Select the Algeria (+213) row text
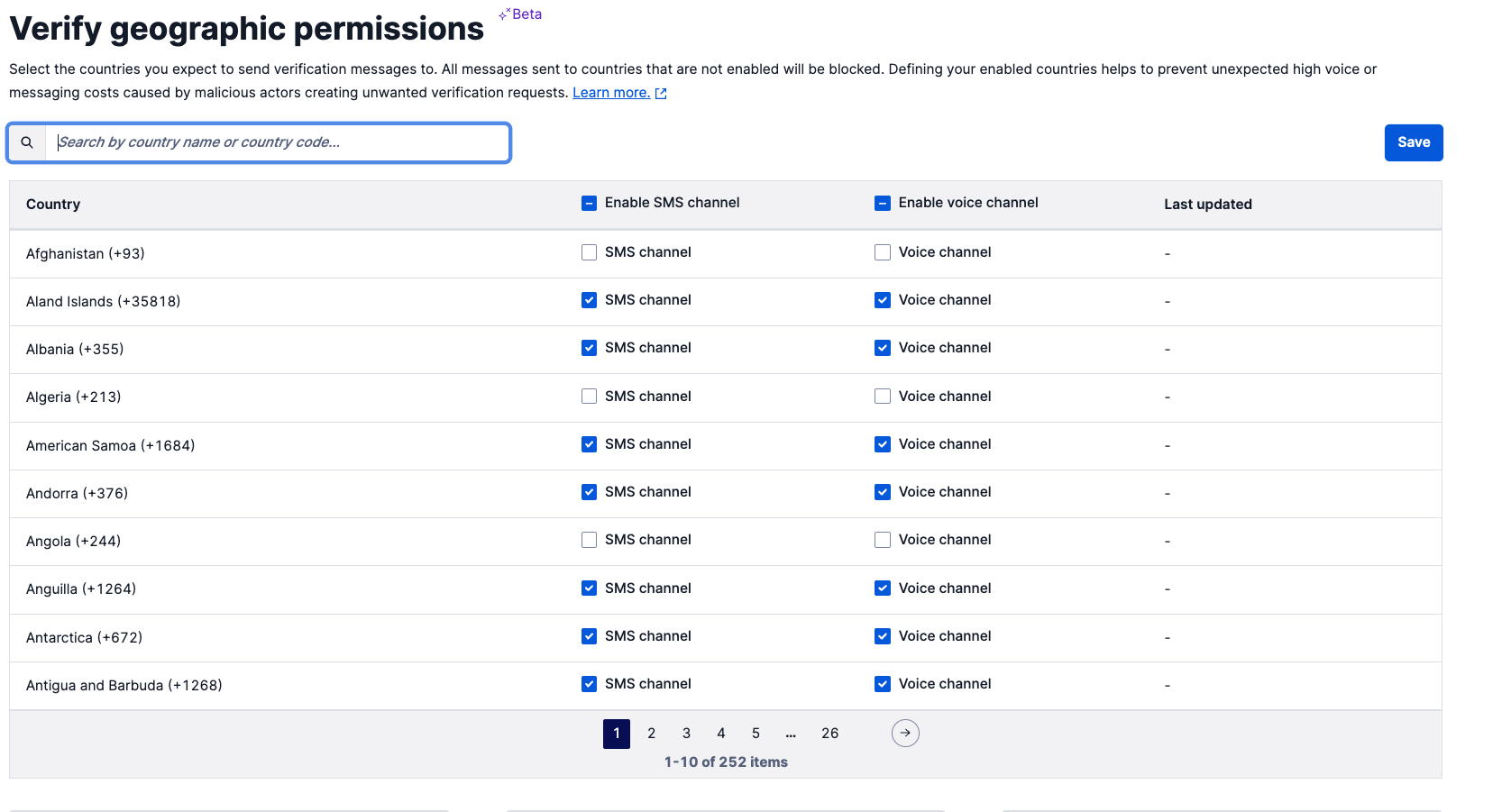The image size is (1502, 812). pyautogui.click(x=74, y=397)
